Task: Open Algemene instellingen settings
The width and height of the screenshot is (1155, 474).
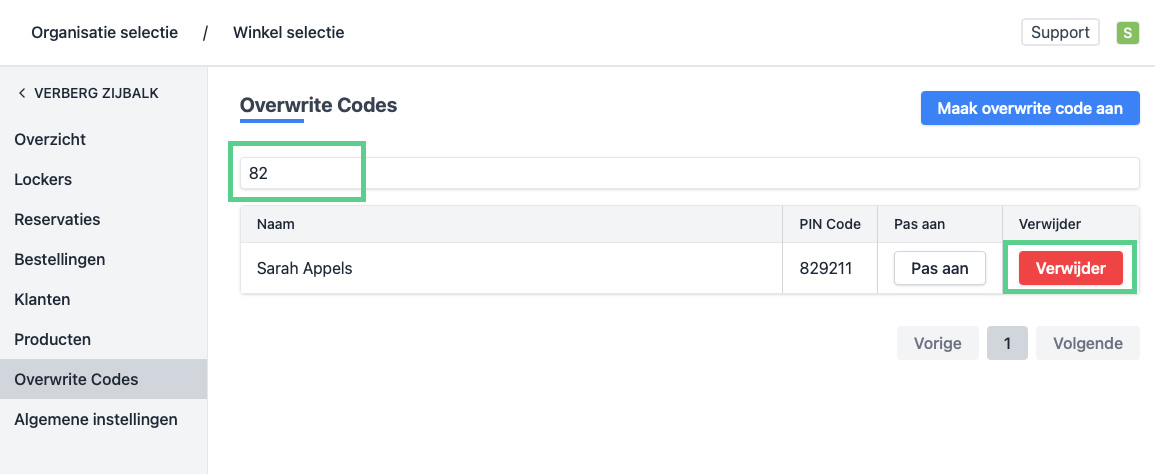Action: click(95, 420)
